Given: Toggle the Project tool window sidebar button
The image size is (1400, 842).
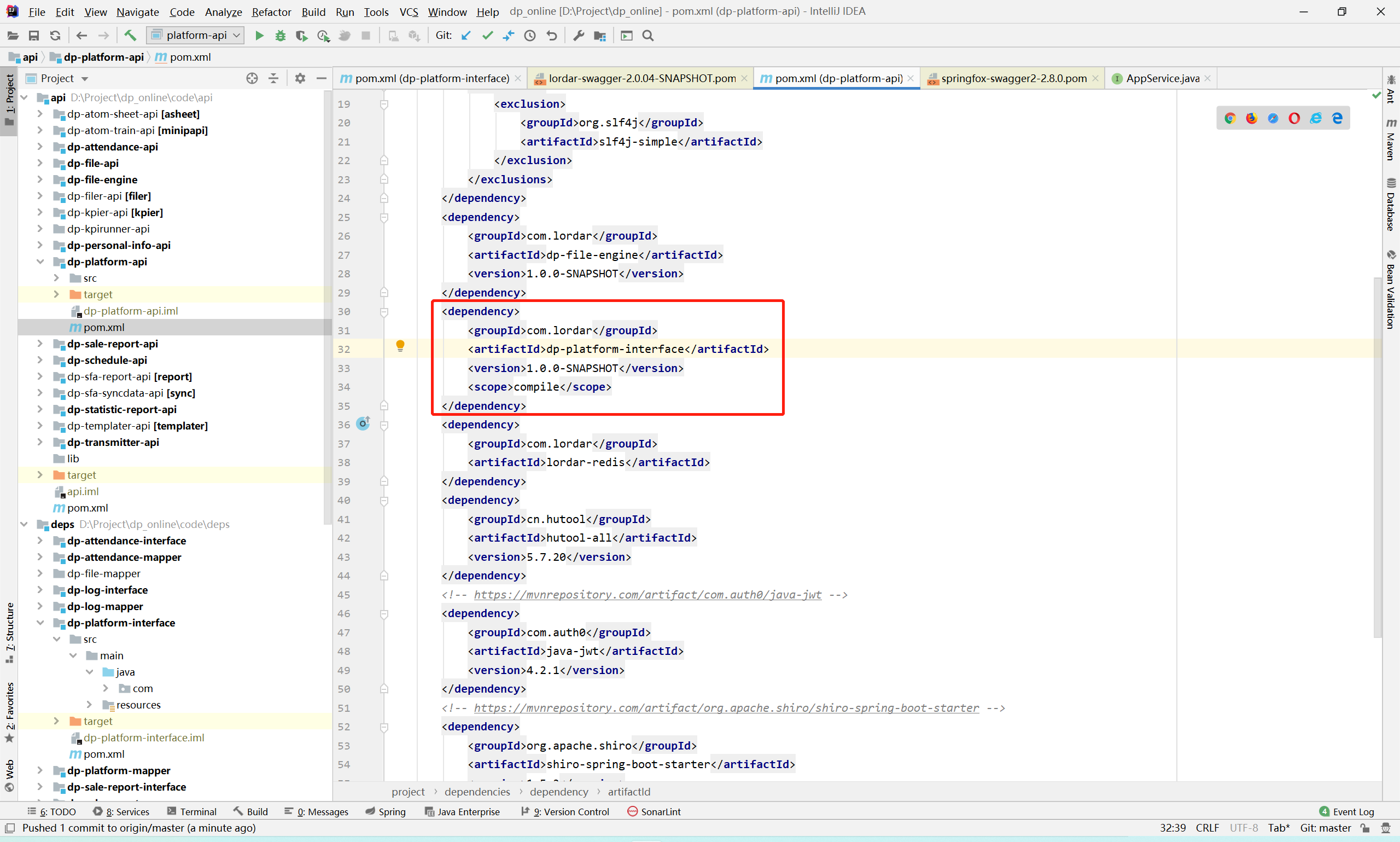Looking at the screenshot, I should click(9, 101).
